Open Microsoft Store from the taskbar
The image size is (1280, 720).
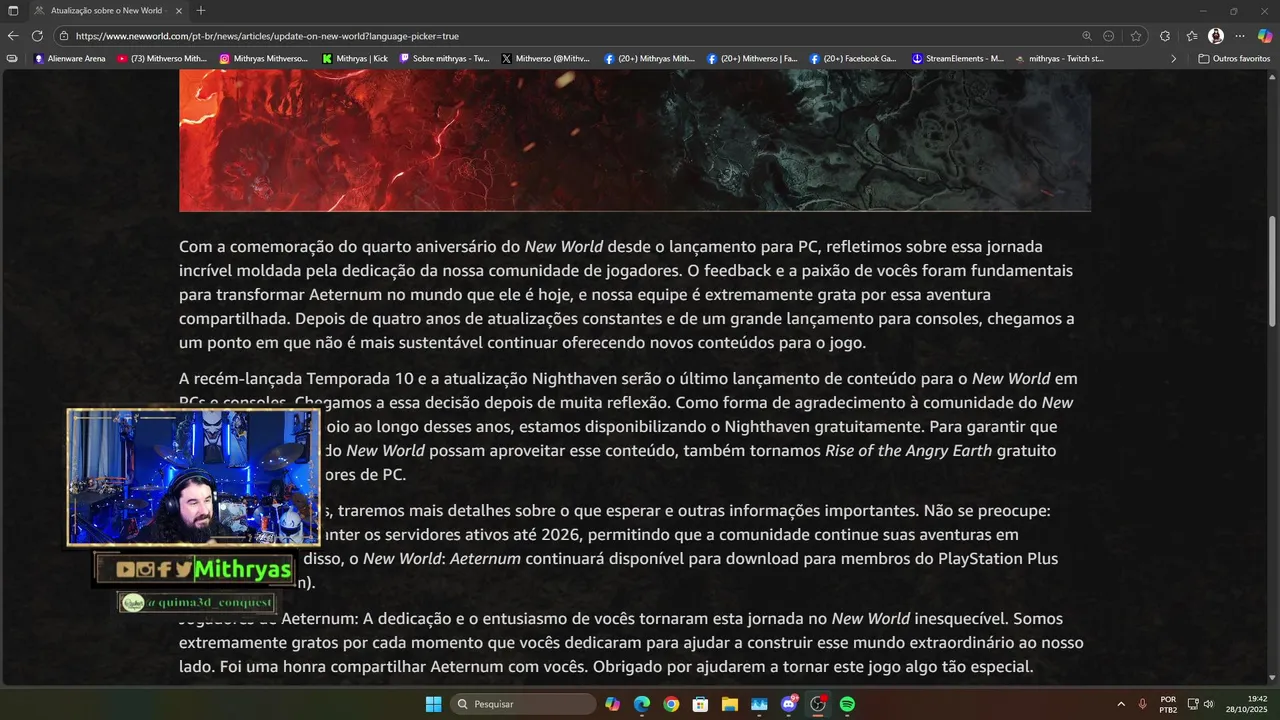click(701, 704)
